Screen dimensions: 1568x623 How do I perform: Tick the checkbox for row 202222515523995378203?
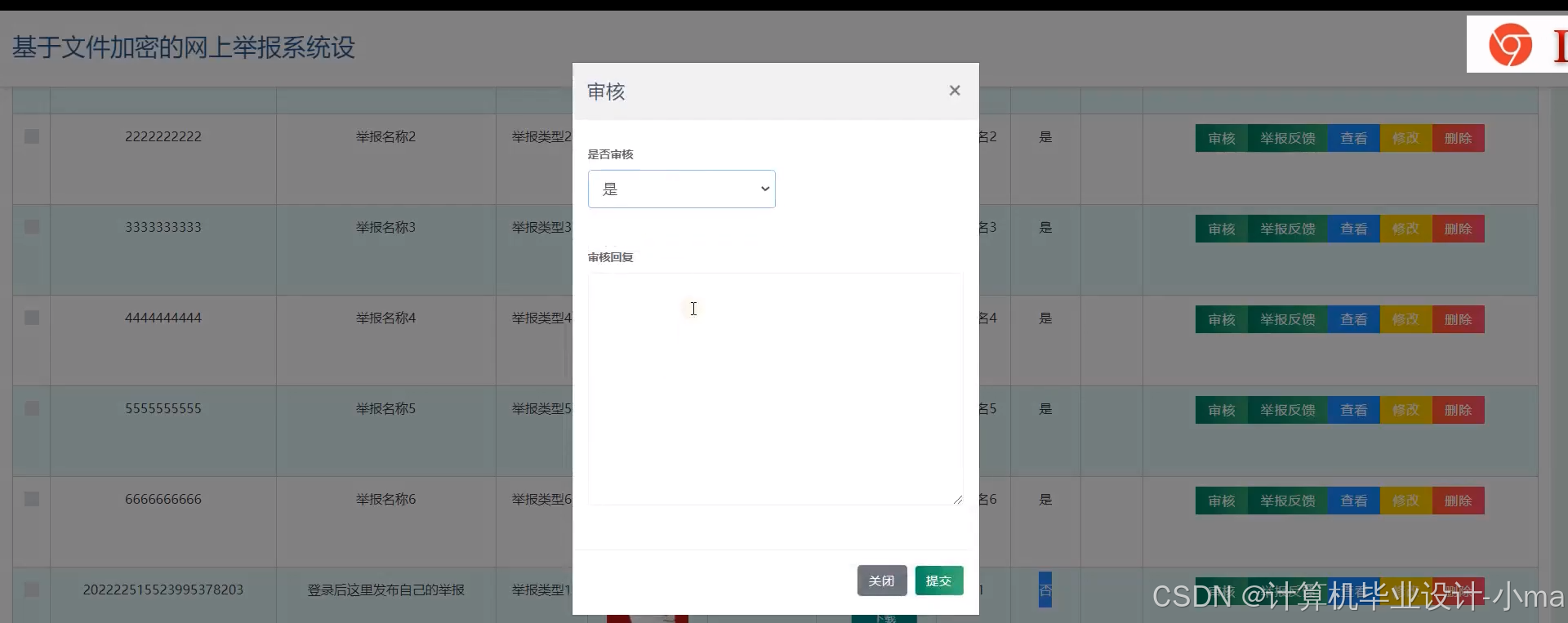pyautogui.click(x=32, y=590)
